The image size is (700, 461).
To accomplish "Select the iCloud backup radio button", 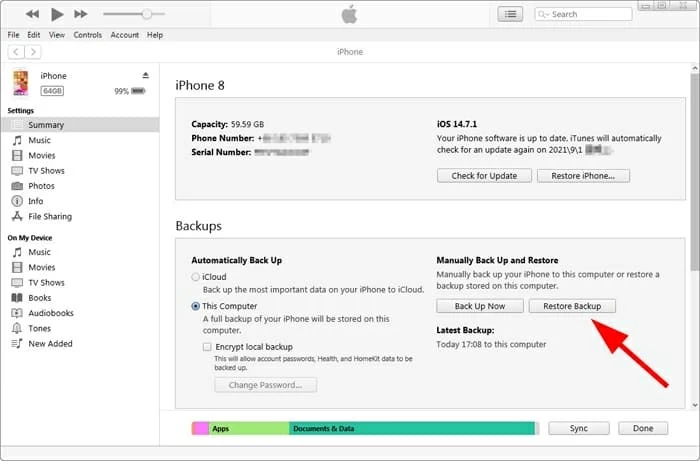I will 195,277.
